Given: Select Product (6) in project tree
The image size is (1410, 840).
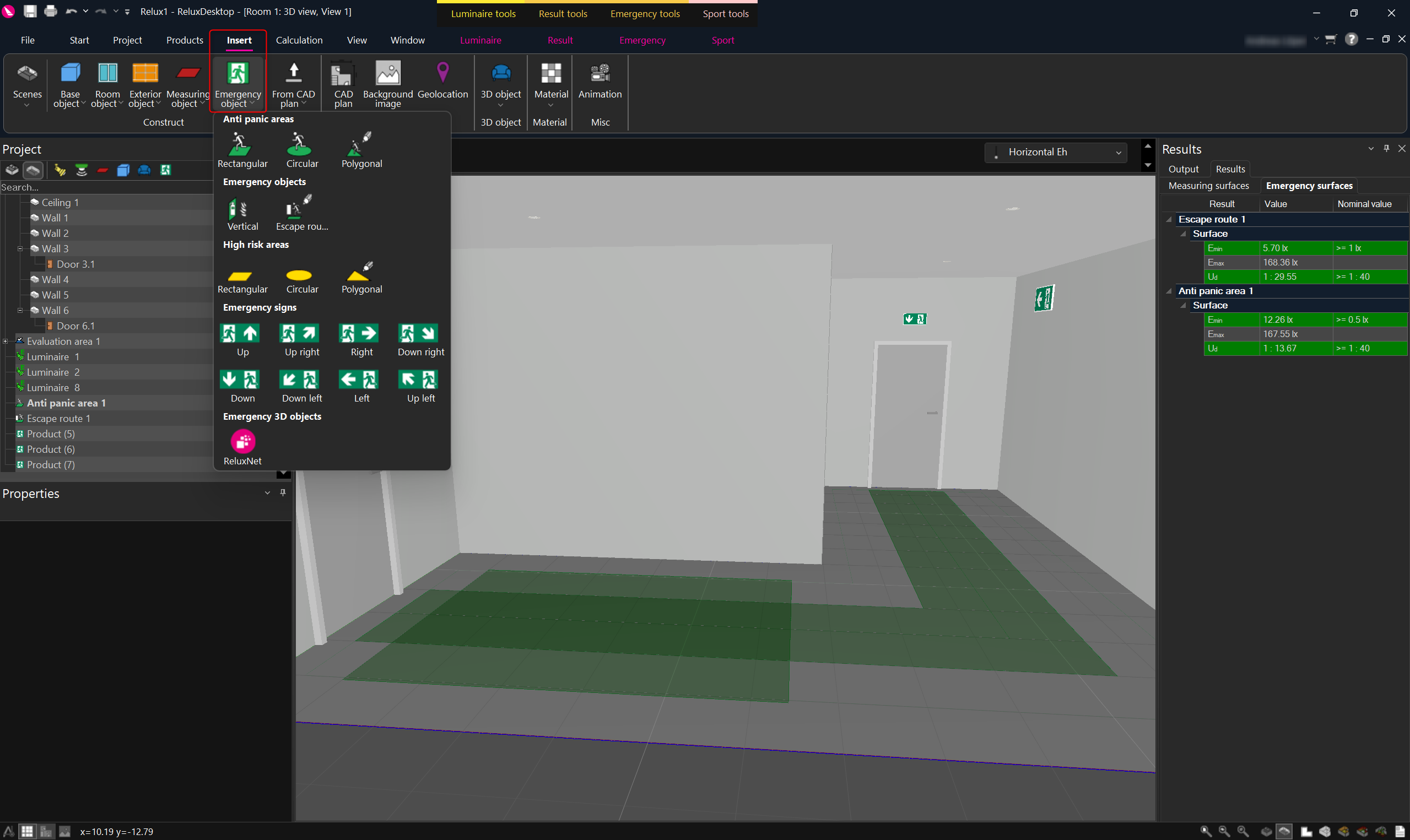Looking at the screenshot, I should click(50, 449).
